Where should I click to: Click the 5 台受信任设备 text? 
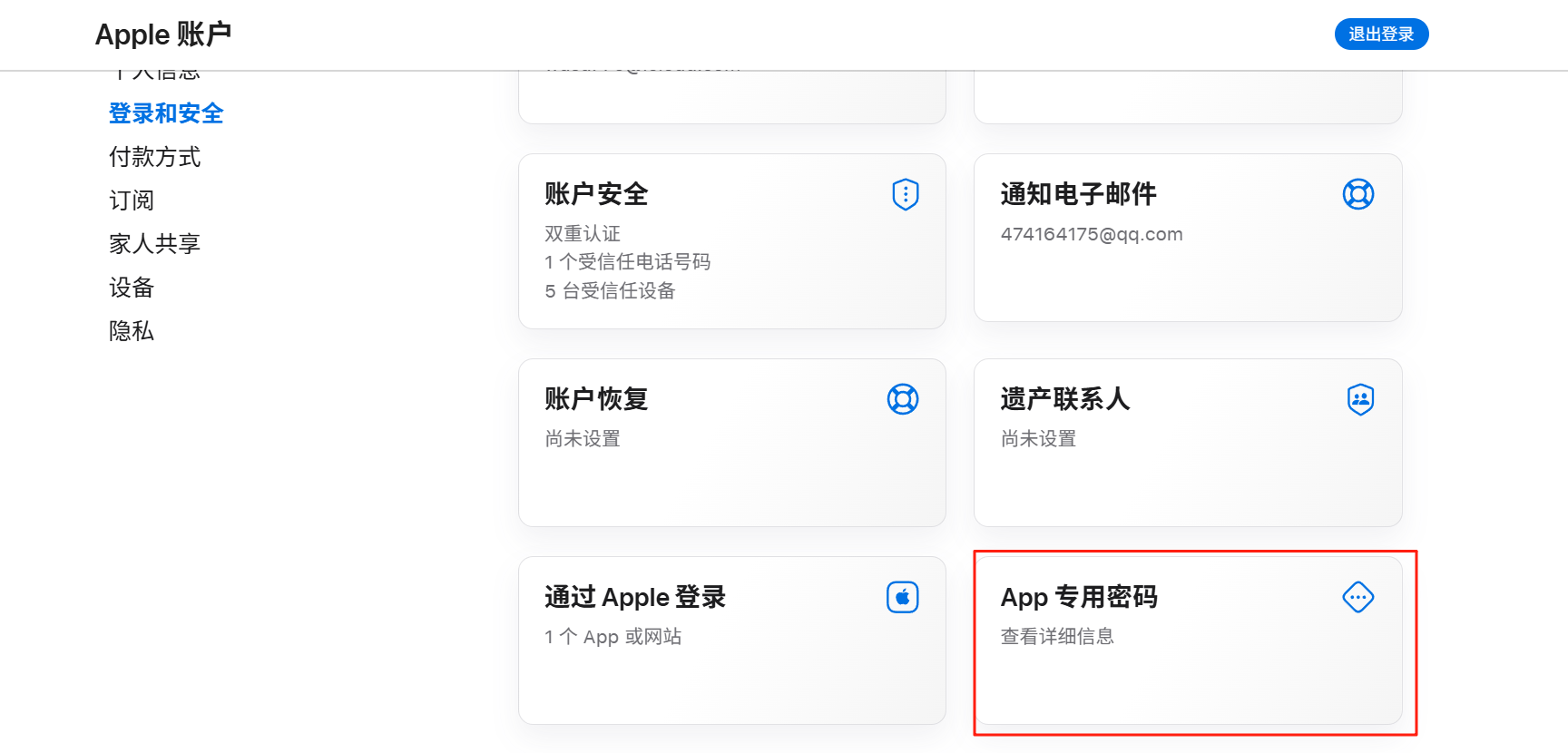[x=610, y=291]
